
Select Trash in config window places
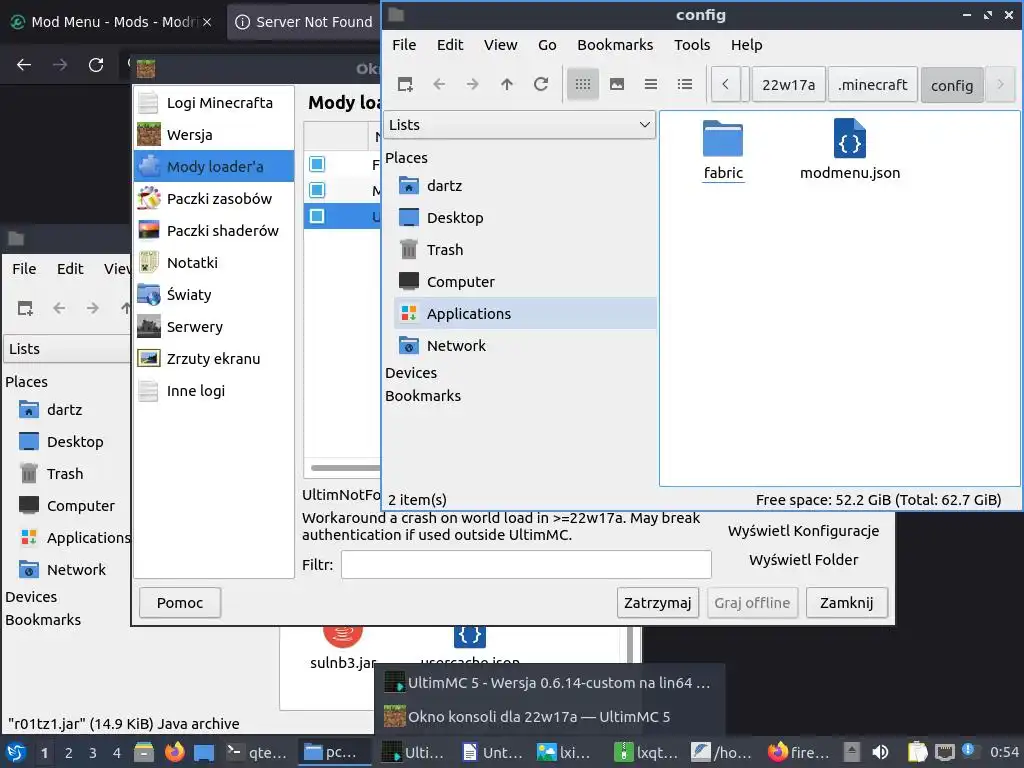coord(525,249)
